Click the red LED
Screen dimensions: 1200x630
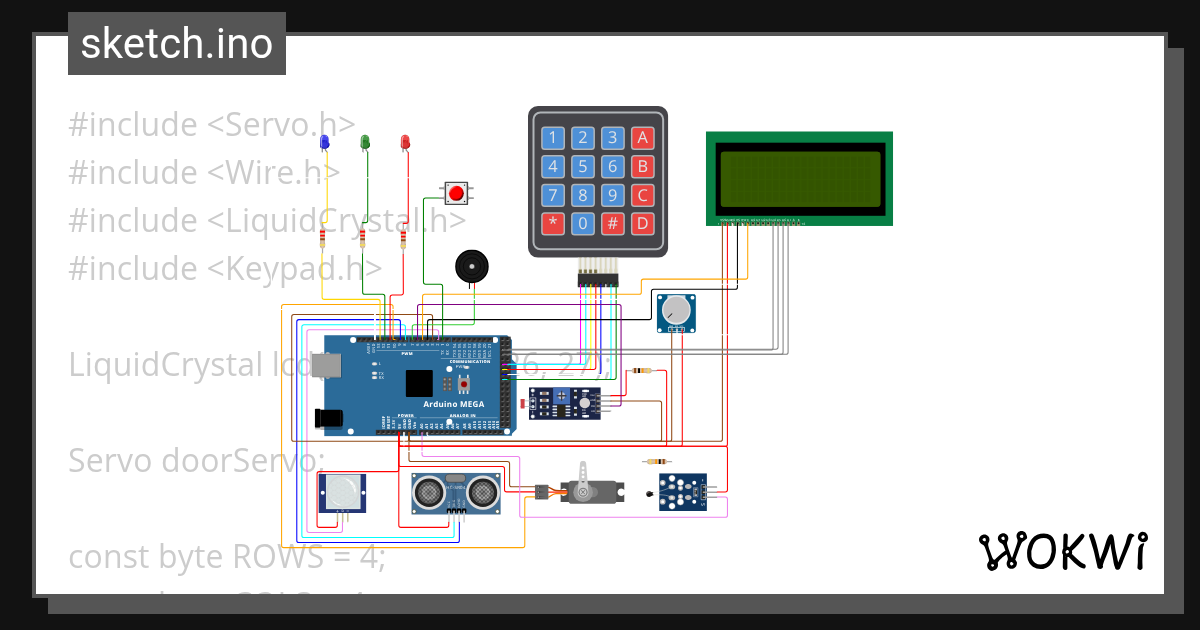coord(403,142)
